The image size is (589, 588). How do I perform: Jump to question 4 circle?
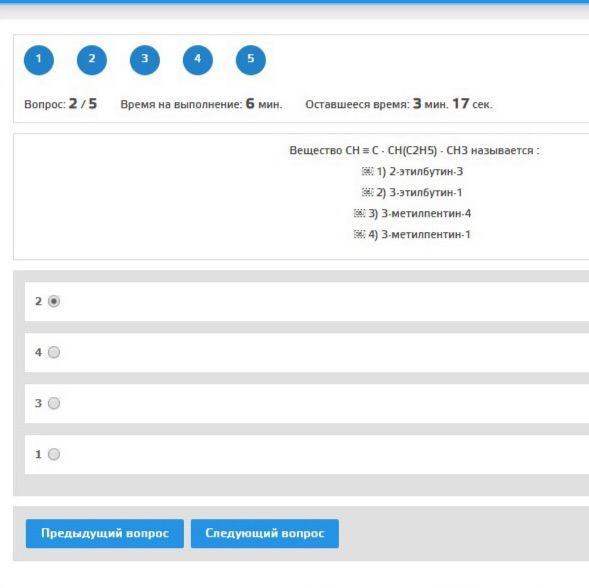(198, 60)
